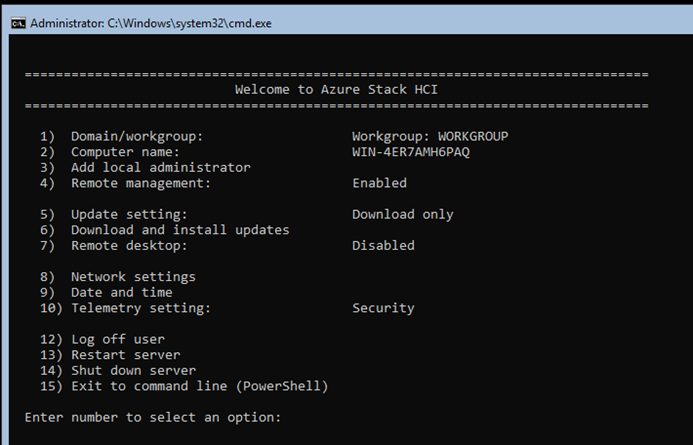This screenshot has height=445, width=693.
Task: Click the Remote desktop 'Disabled' value
Action: pyautogui.click(x=383, y=246)
